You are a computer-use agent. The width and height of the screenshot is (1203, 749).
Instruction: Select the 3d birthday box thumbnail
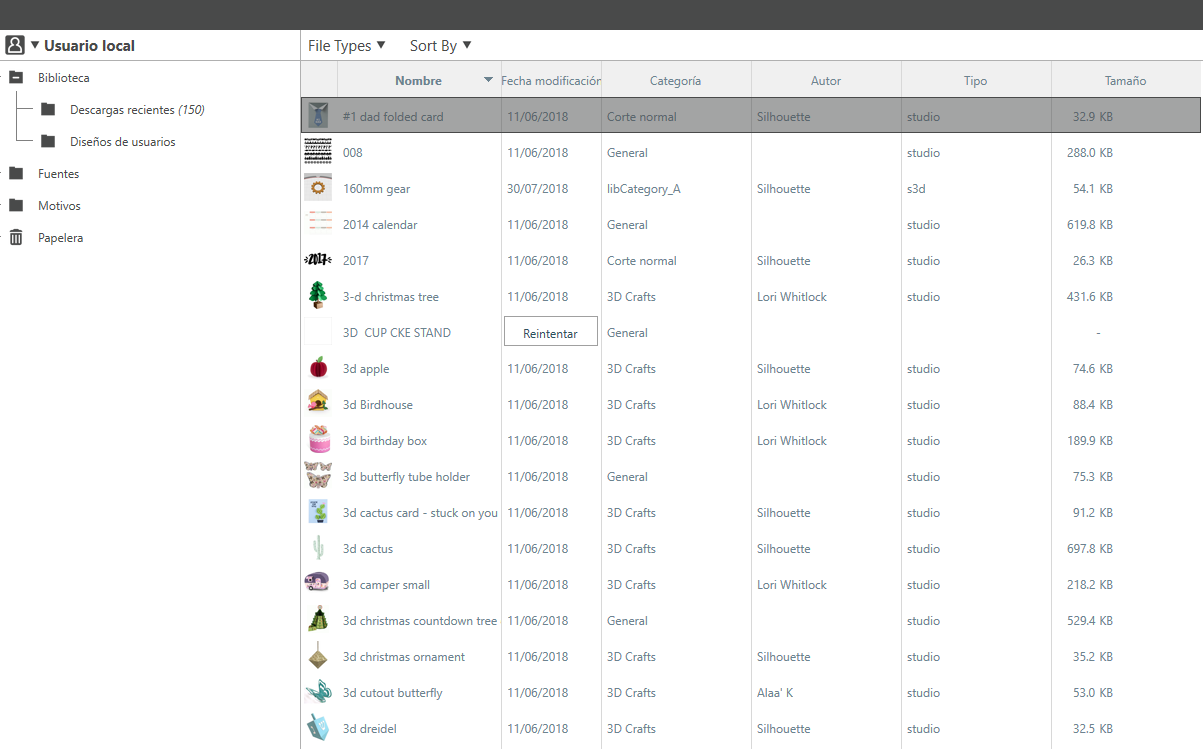(x=318, y=440)
